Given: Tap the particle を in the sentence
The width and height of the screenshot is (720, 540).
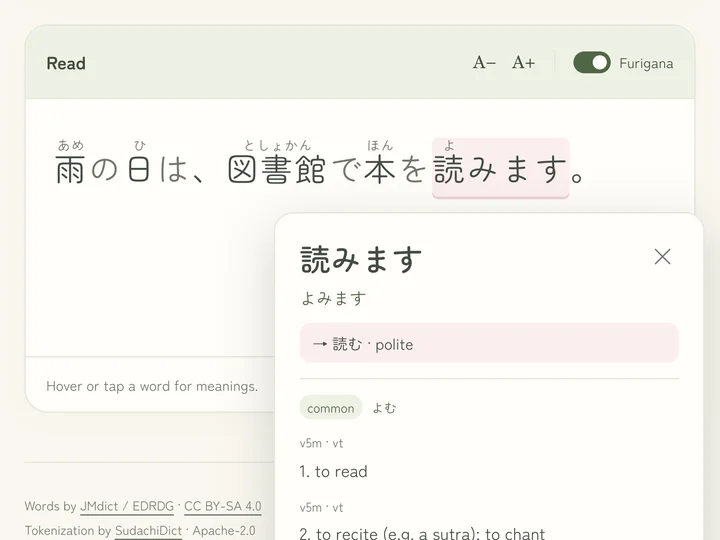Looking at the screenshot, I should 413,169.
